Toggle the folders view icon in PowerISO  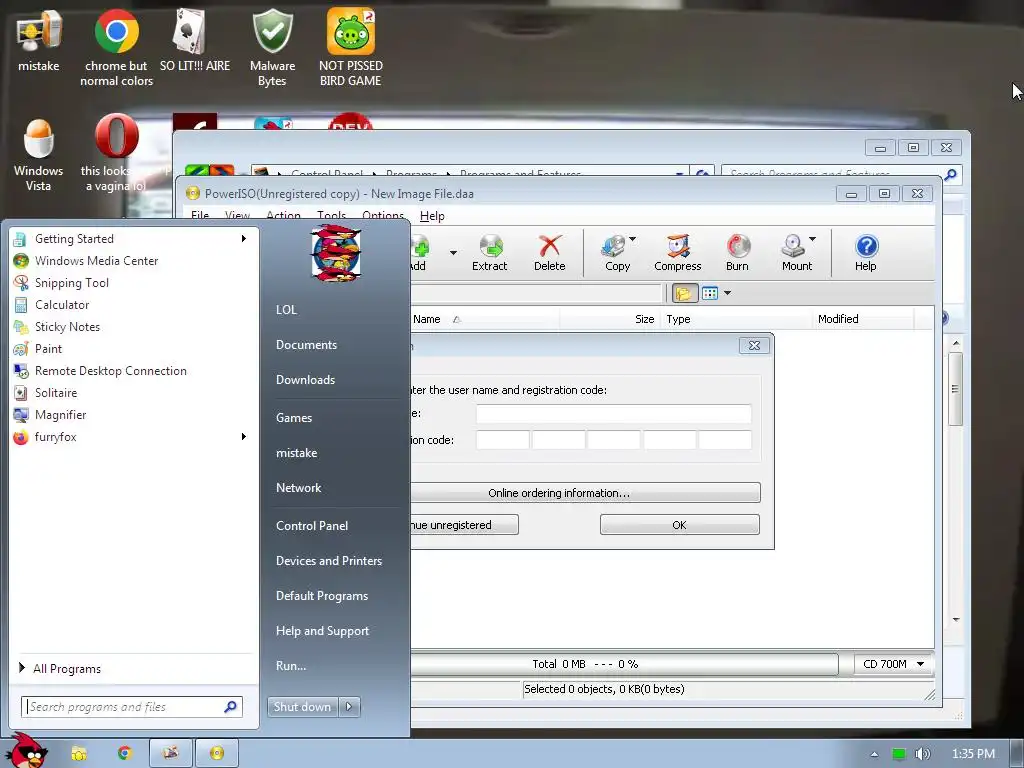point(684,293)
